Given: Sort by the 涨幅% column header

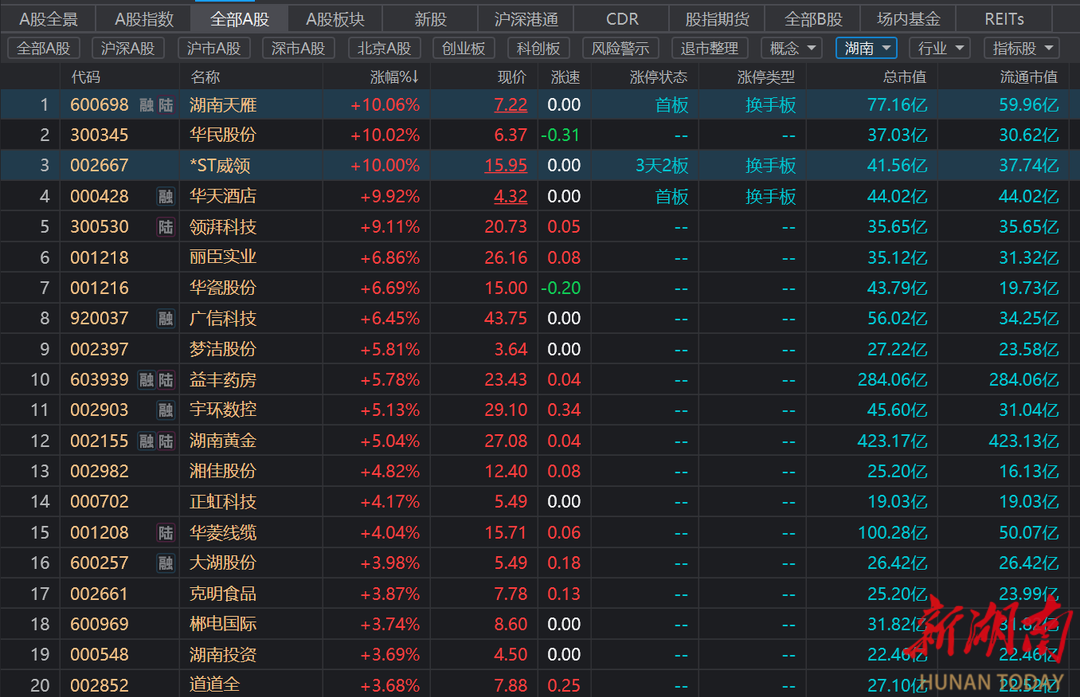Looking at the screenshot, I should click(x=394, y=77).
